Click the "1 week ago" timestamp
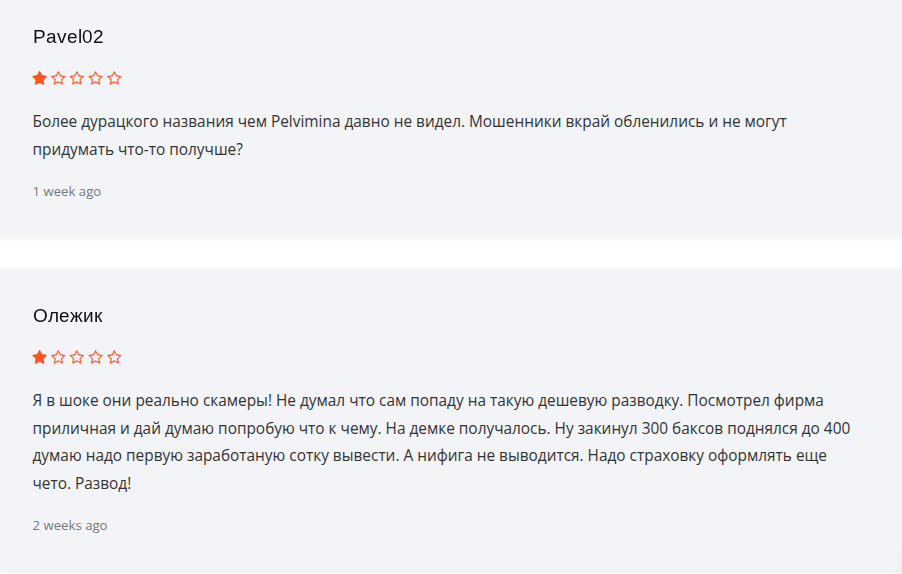902x574 pixels. (67, 191)
